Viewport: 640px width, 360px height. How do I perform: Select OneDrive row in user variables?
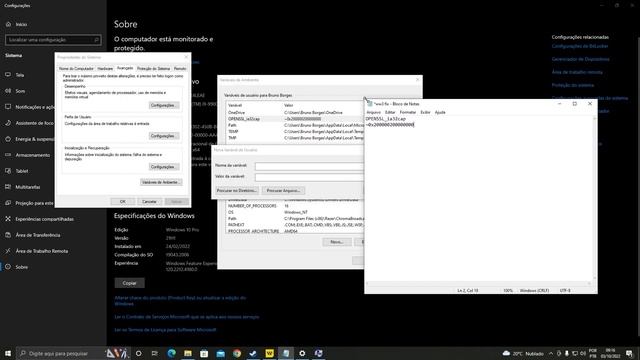pyautogui.click(x=294, y=113)
